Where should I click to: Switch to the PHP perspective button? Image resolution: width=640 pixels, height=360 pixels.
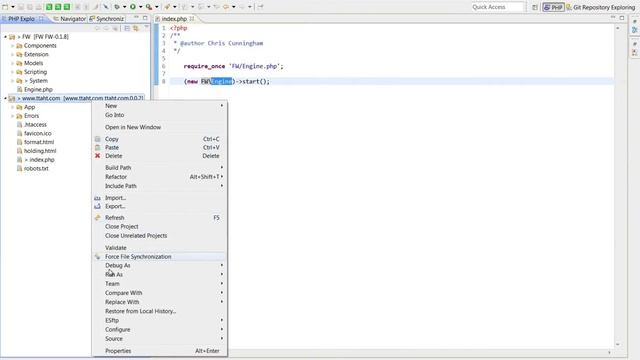553,7
